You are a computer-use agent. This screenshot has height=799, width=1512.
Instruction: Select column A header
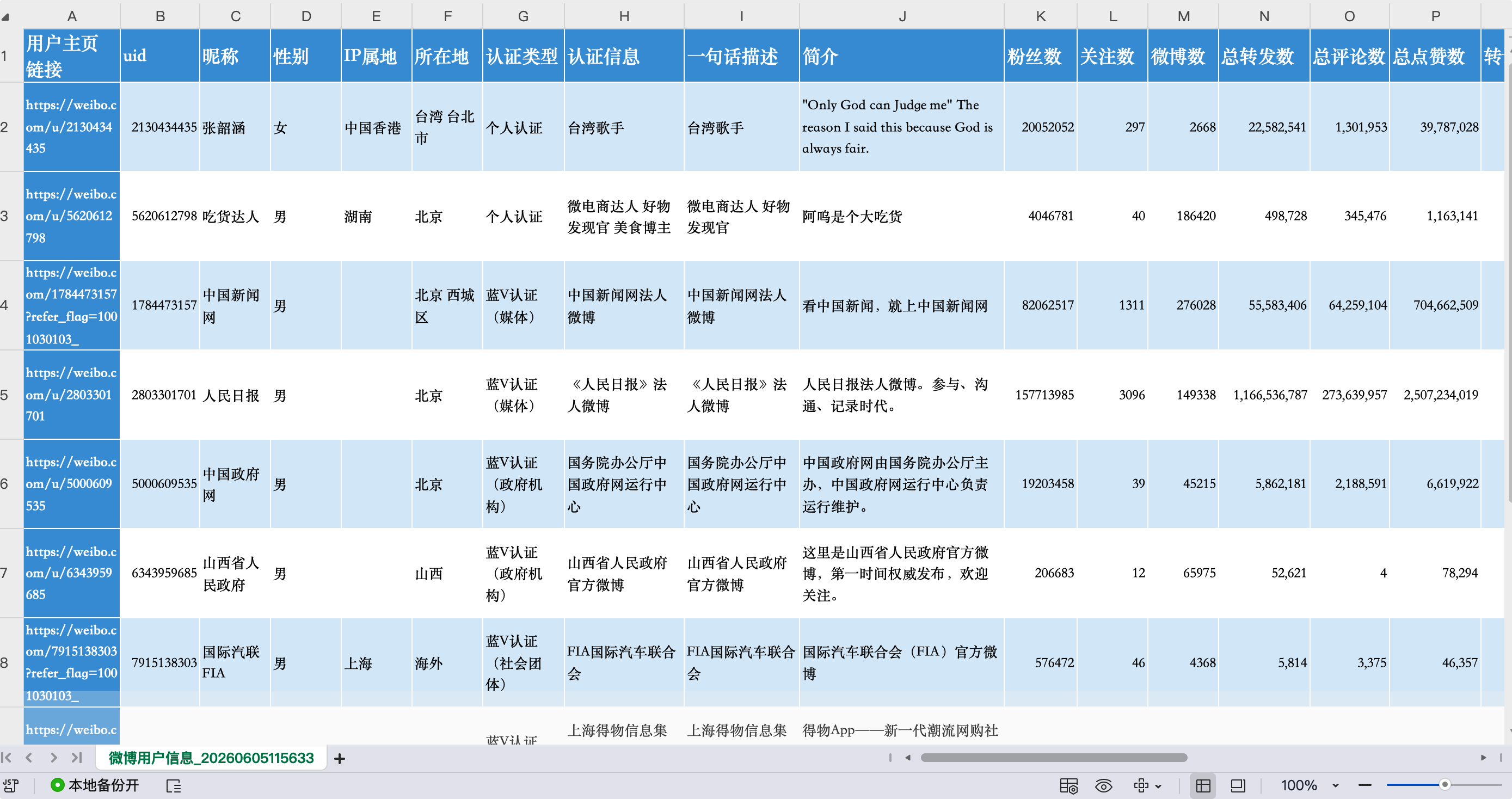point(72,16)
